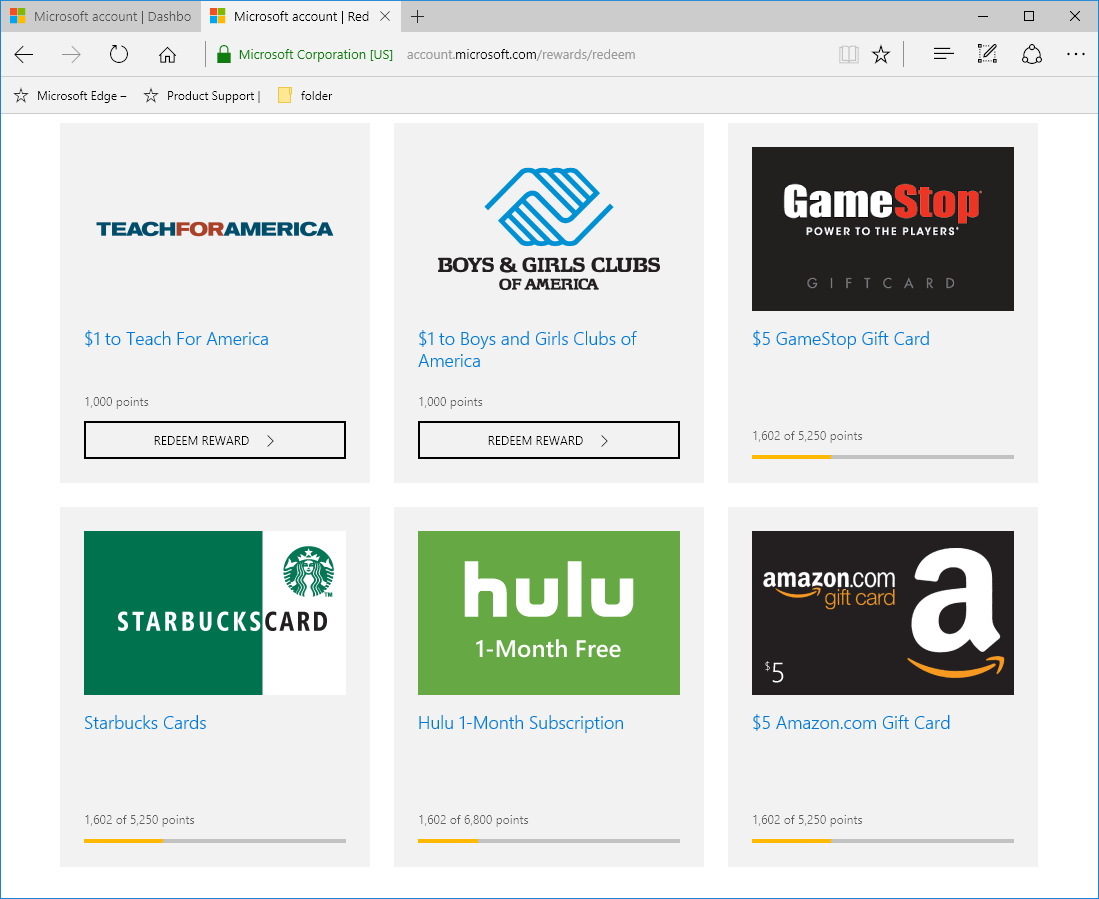1099x899 pixels.
Task: Click the green security padlock icon
Action: [224, 55]
